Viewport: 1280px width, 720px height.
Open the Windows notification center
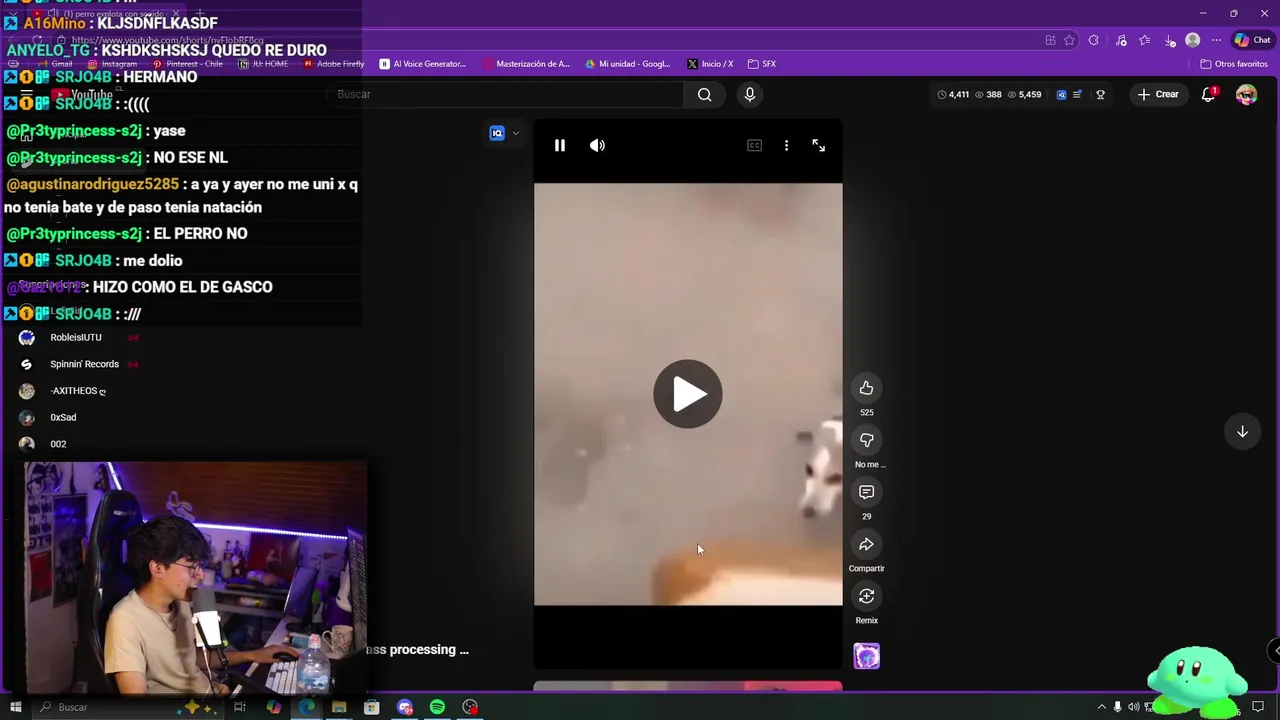point(1258,707)
